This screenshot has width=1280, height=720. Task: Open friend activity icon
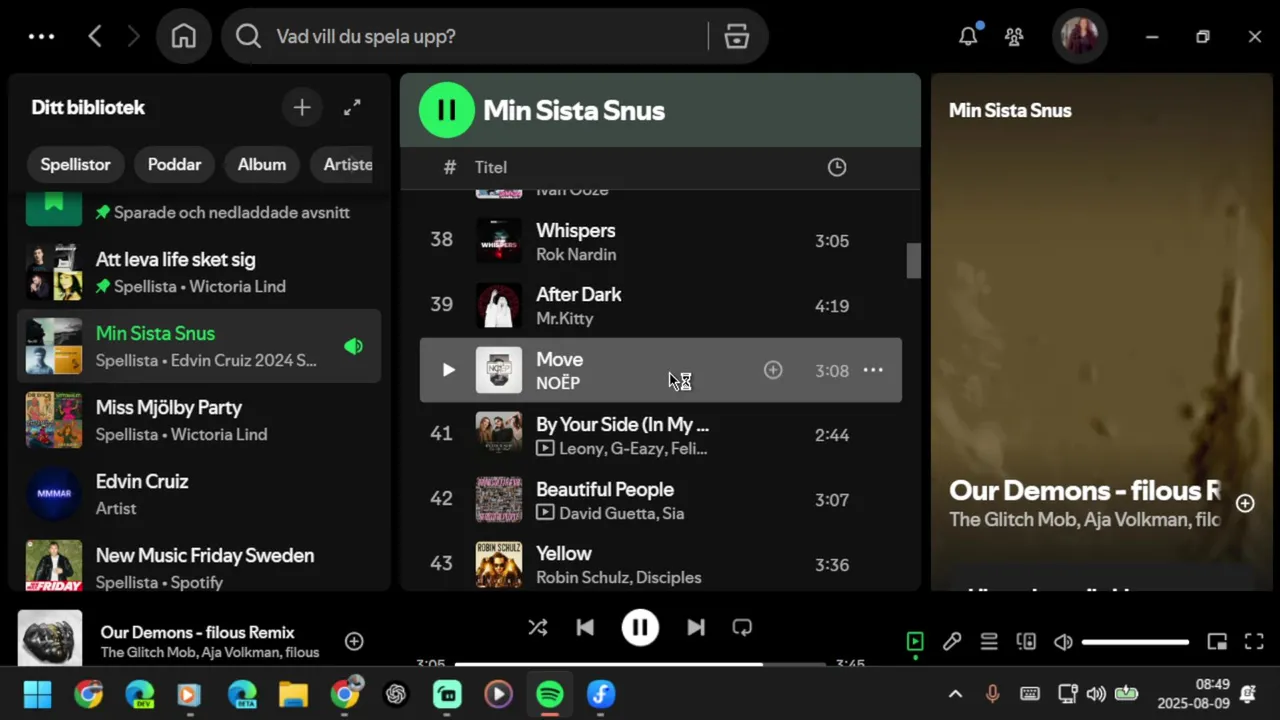click(1014, 36)
